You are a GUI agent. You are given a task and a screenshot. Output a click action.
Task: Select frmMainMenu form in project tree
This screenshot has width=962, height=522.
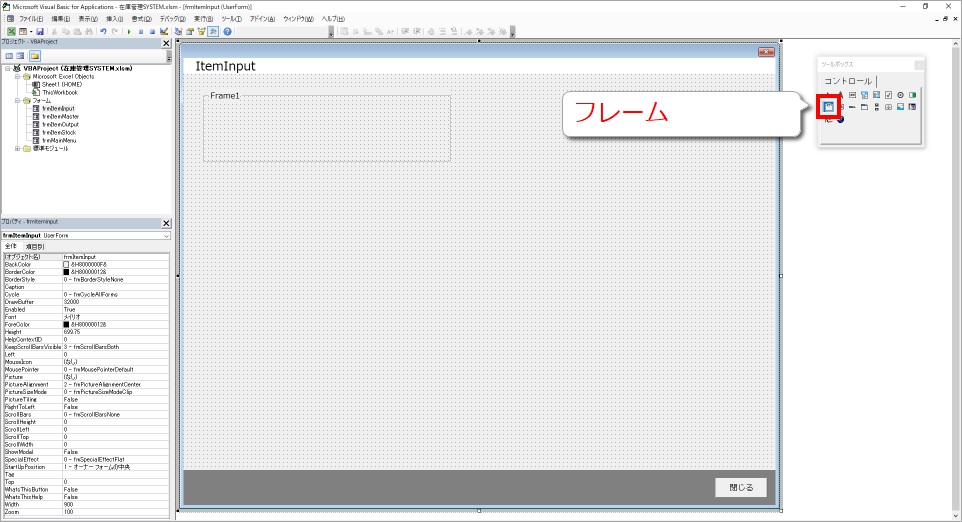(59, 140)
